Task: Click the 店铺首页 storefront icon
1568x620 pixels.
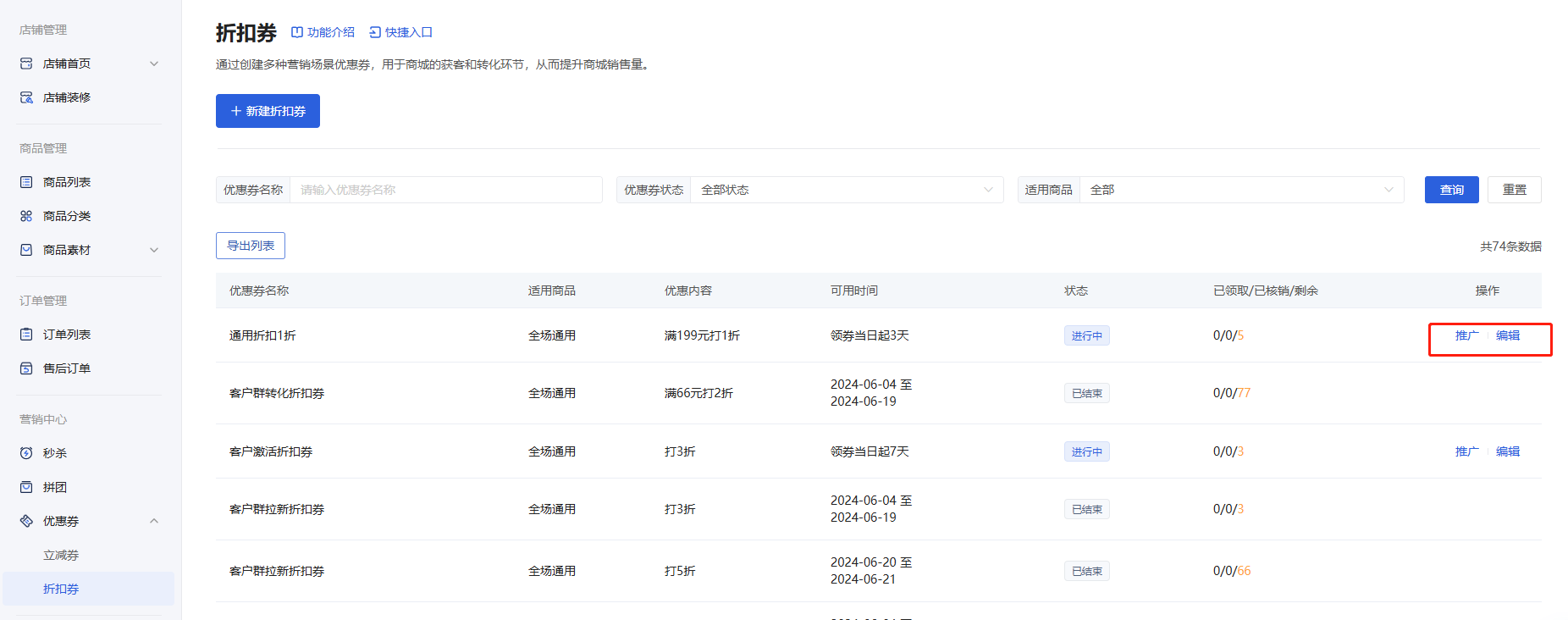Action: click(26, 64)
